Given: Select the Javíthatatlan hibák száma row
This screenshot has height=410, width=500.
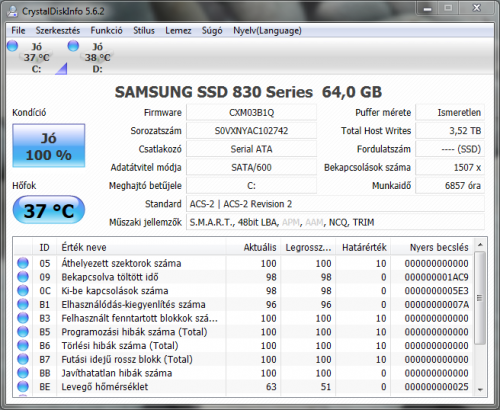Looking at the screenshot, I should click(x=243, y=373).
